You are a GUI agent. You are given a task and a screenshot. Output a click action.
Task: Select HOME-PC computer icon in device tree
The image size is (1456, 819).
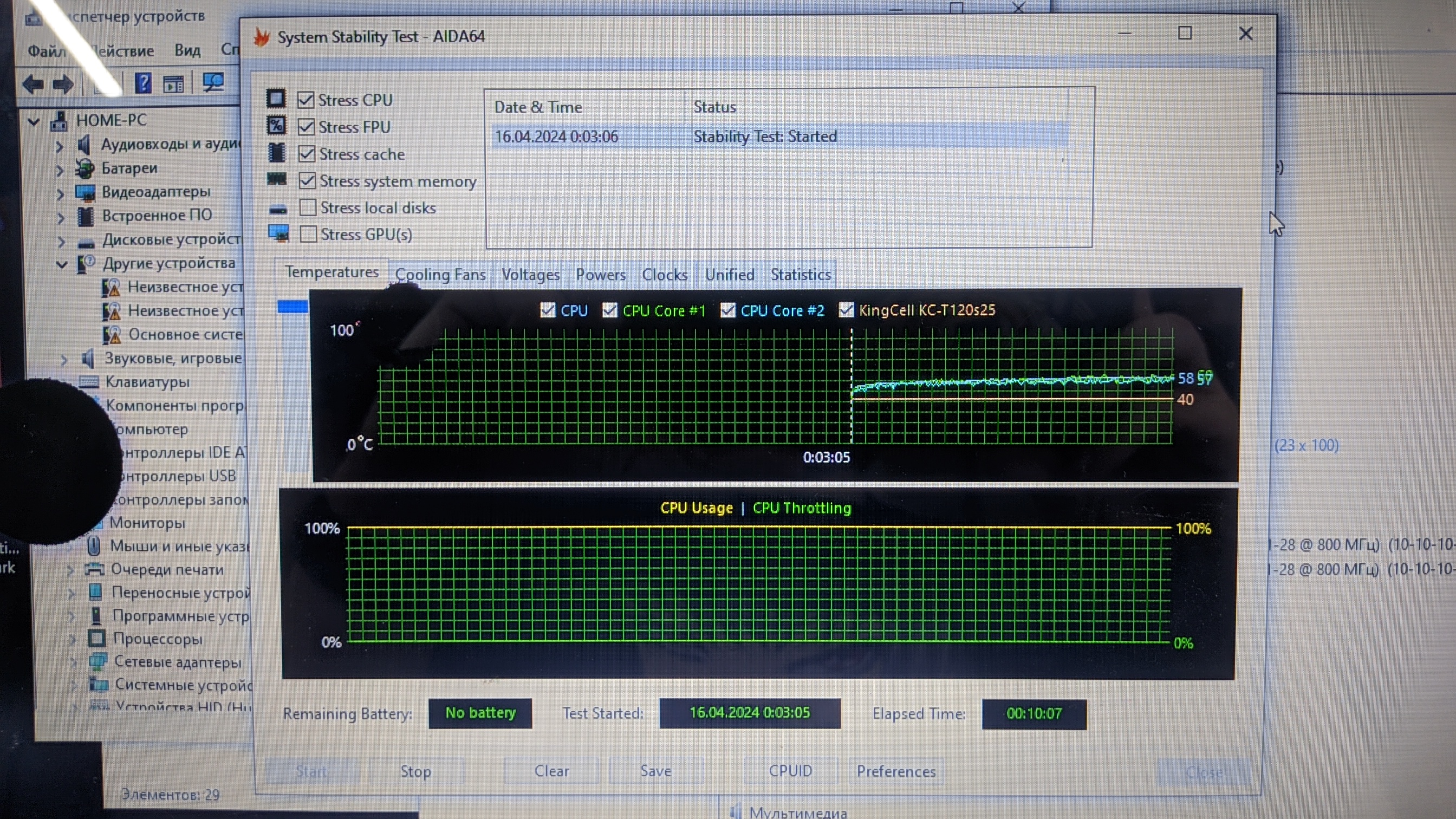59,120
